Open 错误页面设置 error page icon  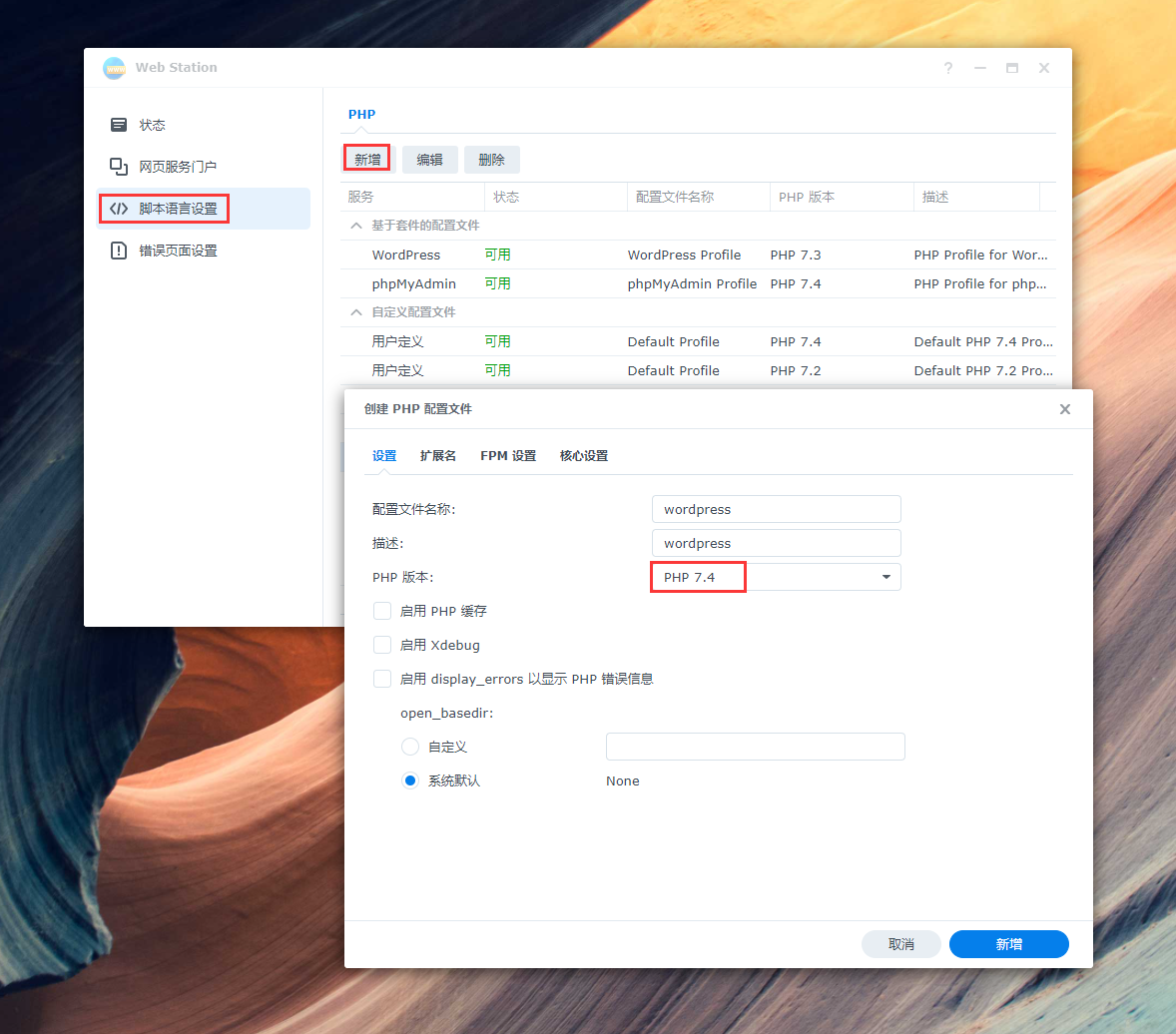tap(119, 251)
